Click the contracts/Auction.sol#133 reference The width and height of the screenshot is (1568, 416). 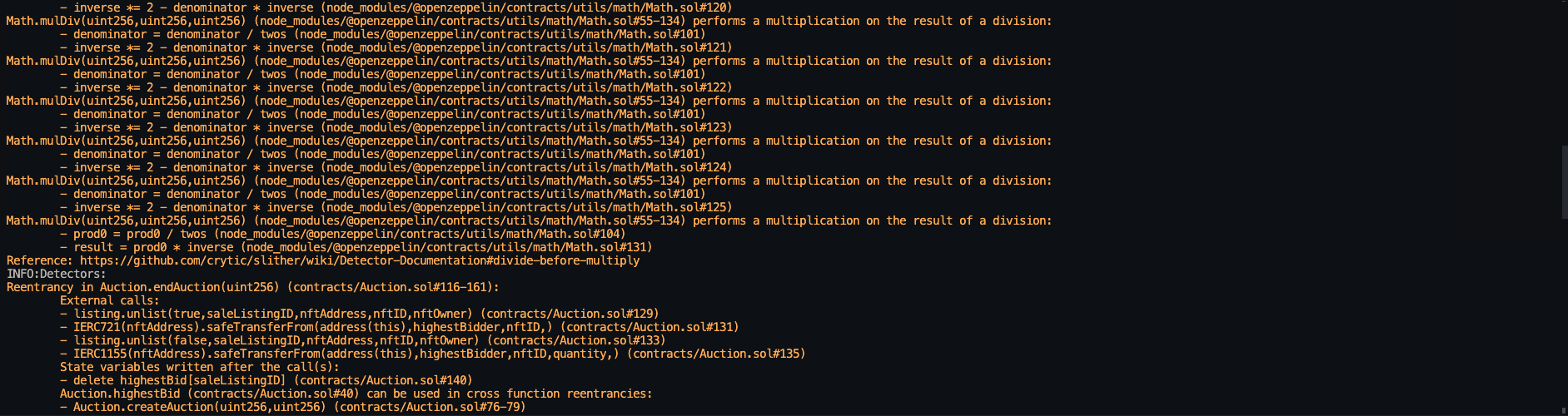pos(576,340)
